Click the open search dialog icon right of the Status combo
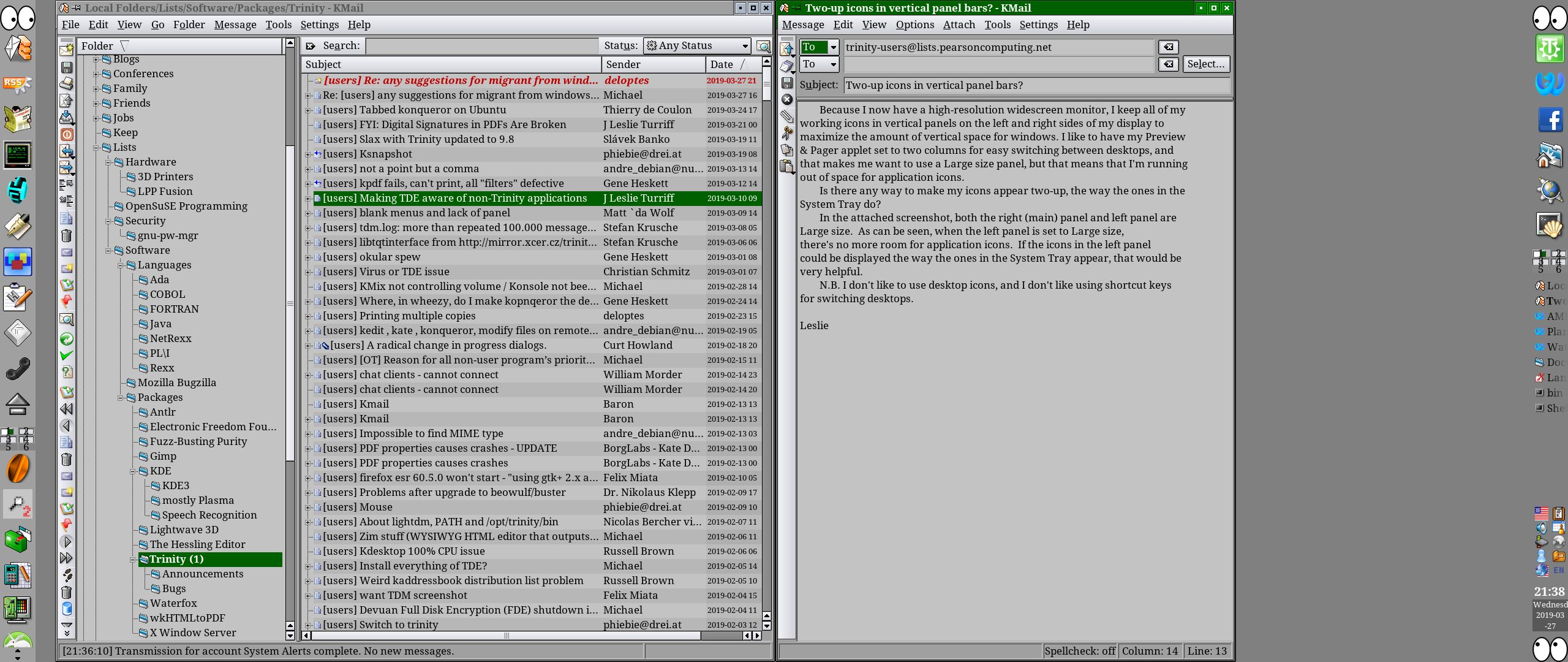 click(x=763, y=46)
